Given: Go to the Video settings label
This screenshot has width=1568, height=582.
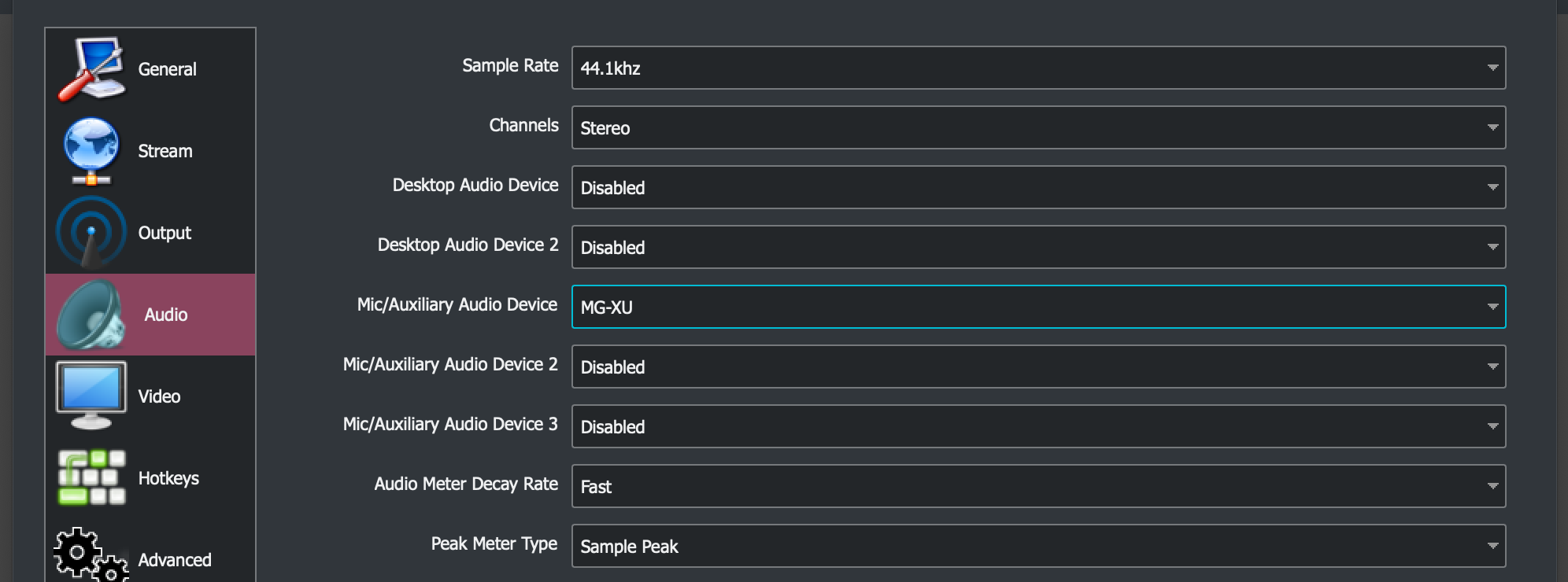Looking at the screenshot, I should tap(159, 396).
